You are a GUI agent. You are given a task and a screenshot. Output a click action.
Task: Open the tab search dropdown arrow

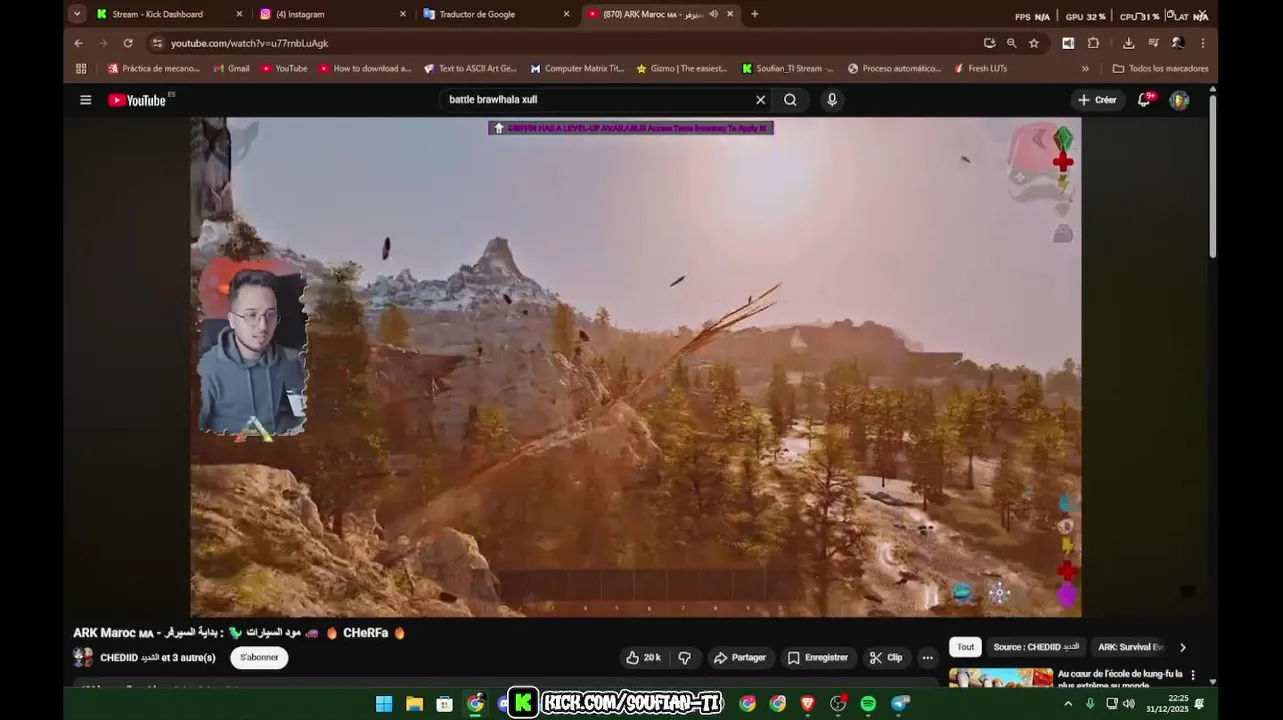click(77, 14)
